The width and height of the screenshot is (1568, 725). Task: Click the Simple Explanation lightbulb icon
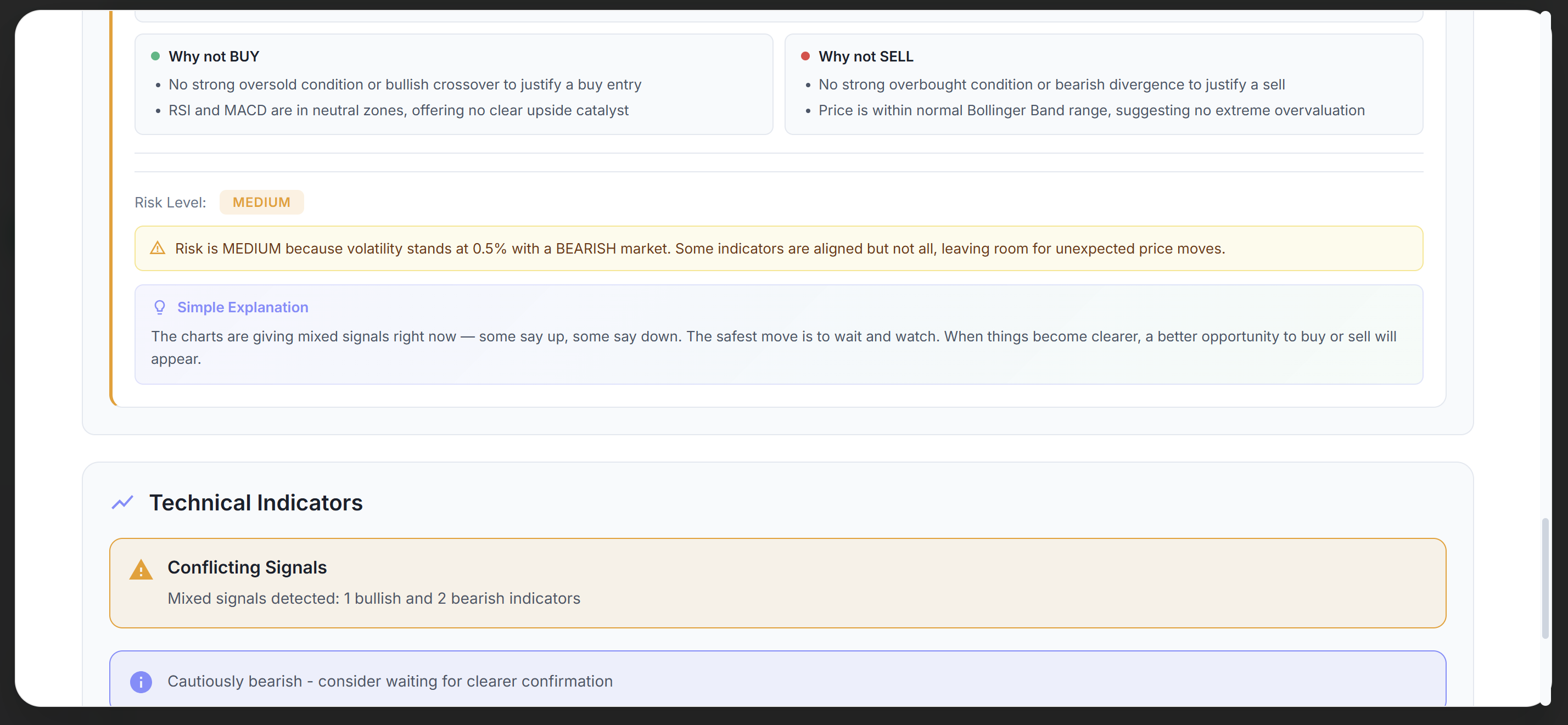[x=159, y=307]
